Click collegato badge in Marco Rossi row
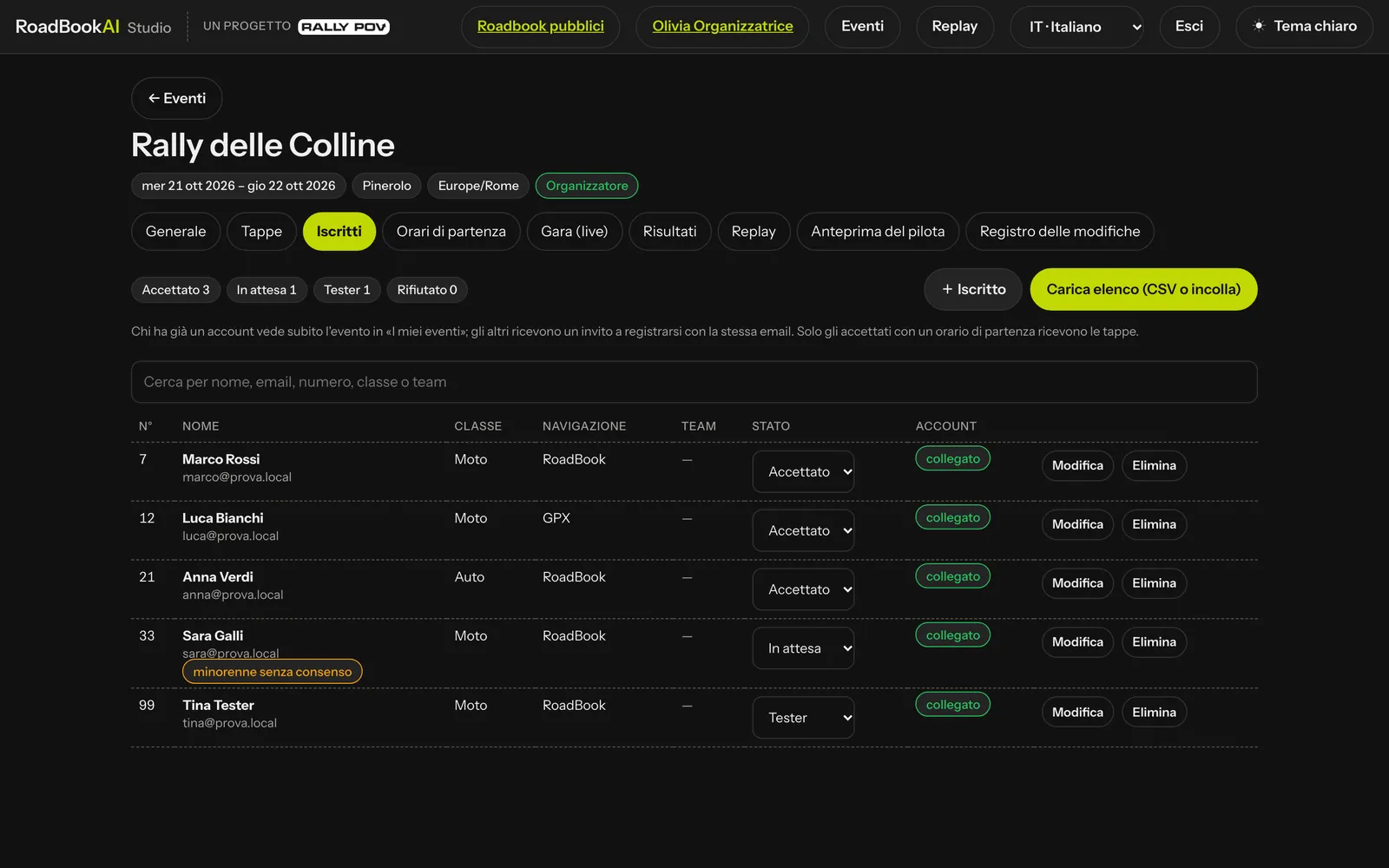The image size is (1389, 868). [x=952, y=459]
